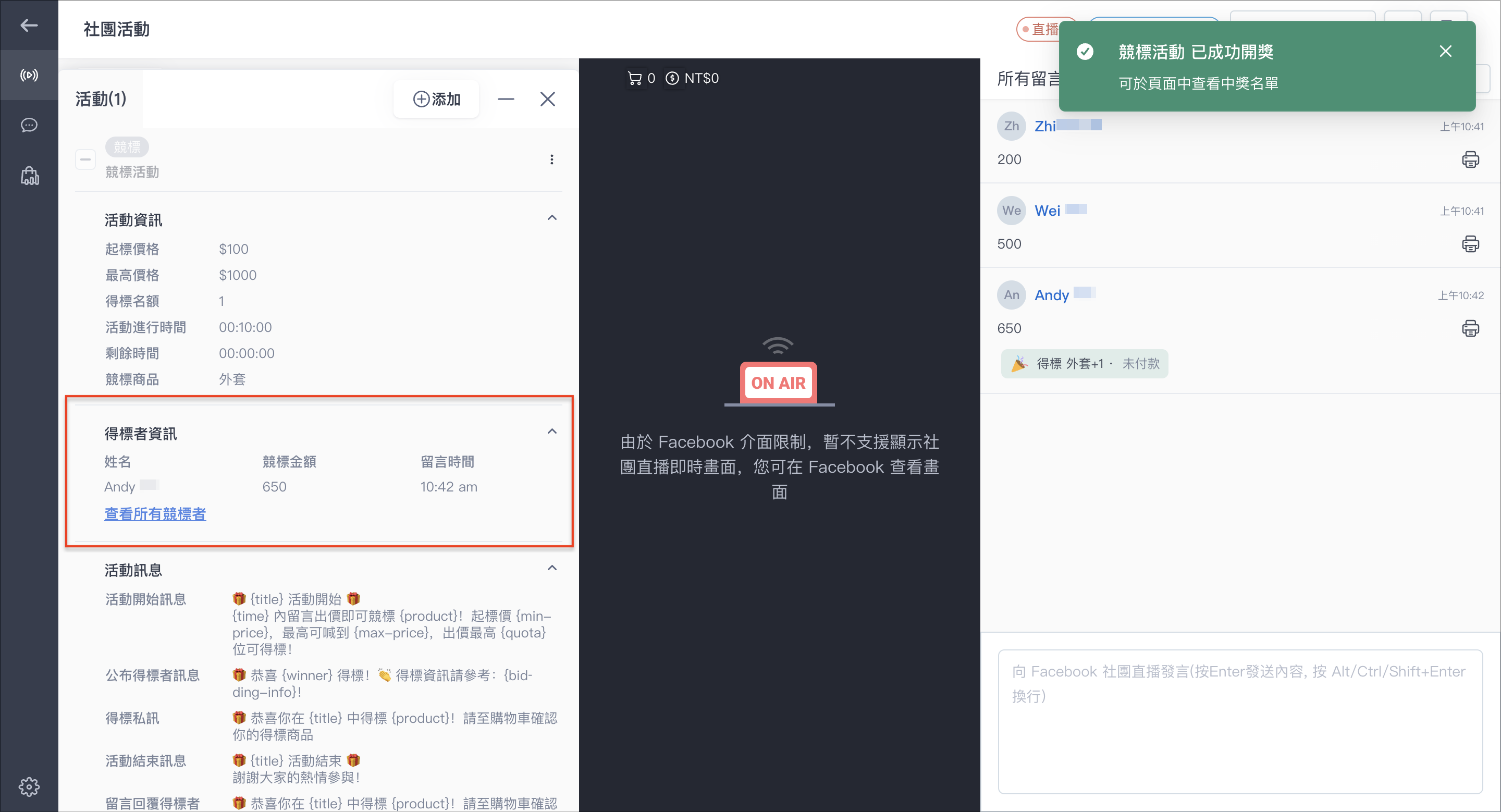Screen dimensions: 1501x812
Task: Minimize the 活動 panel
Action: 506,99
